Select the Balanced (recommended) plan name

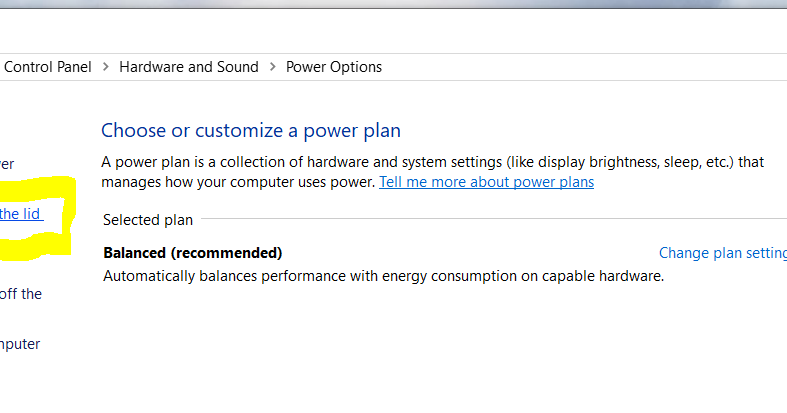[193, 253]
